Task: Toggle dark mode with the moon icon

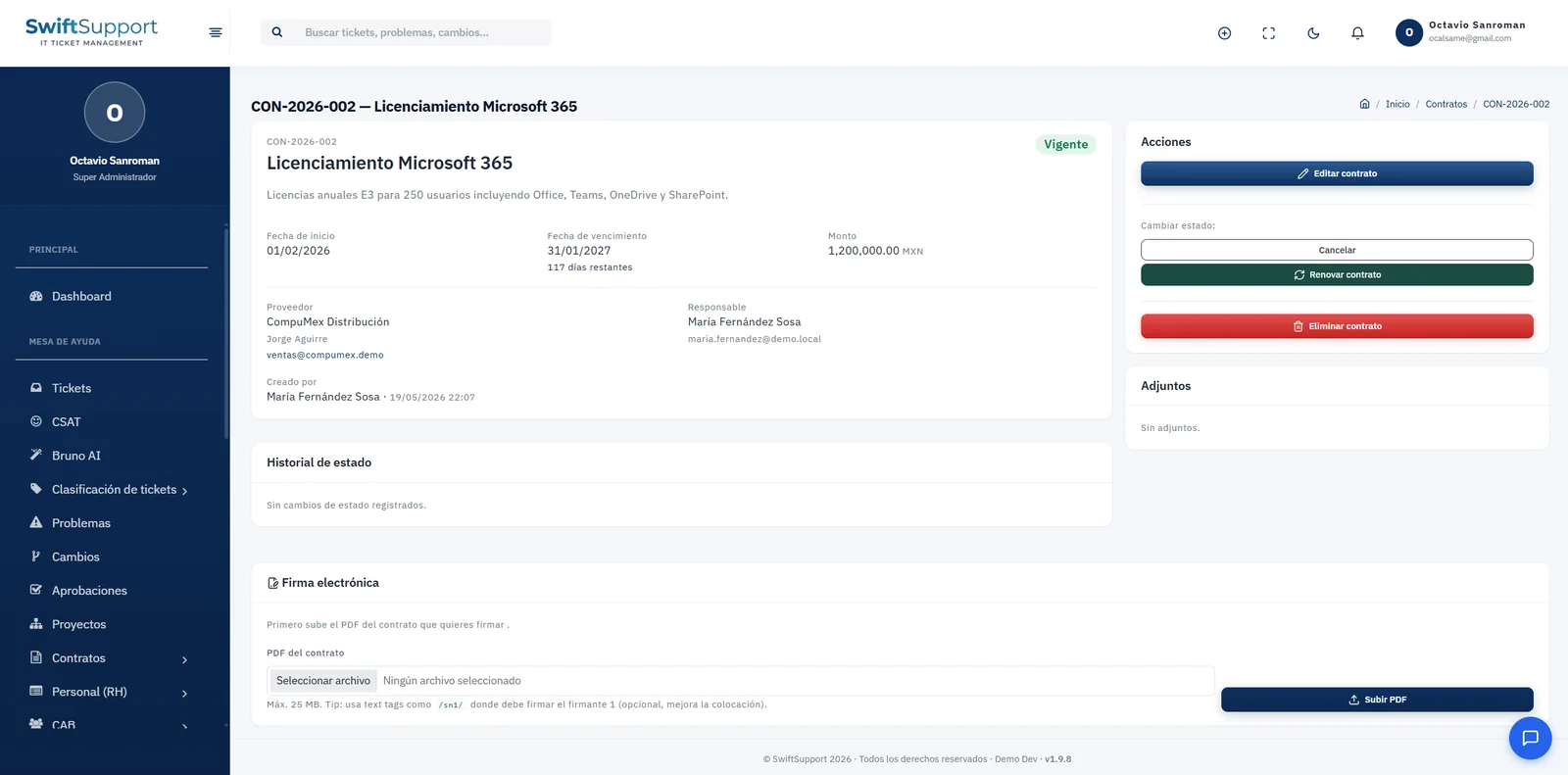Action: pyautogui.click(x=1313, y=33)
